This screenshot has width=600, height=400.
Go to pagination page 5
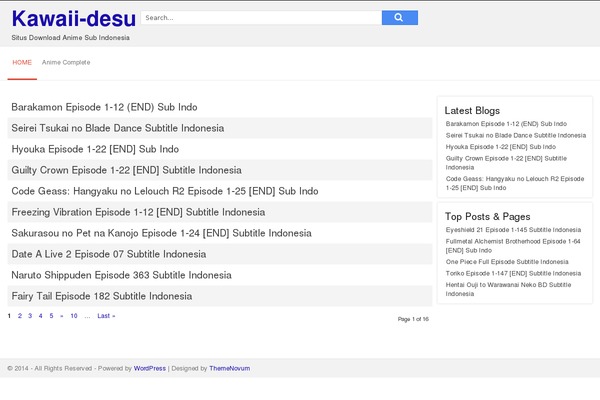pos(51,316)
